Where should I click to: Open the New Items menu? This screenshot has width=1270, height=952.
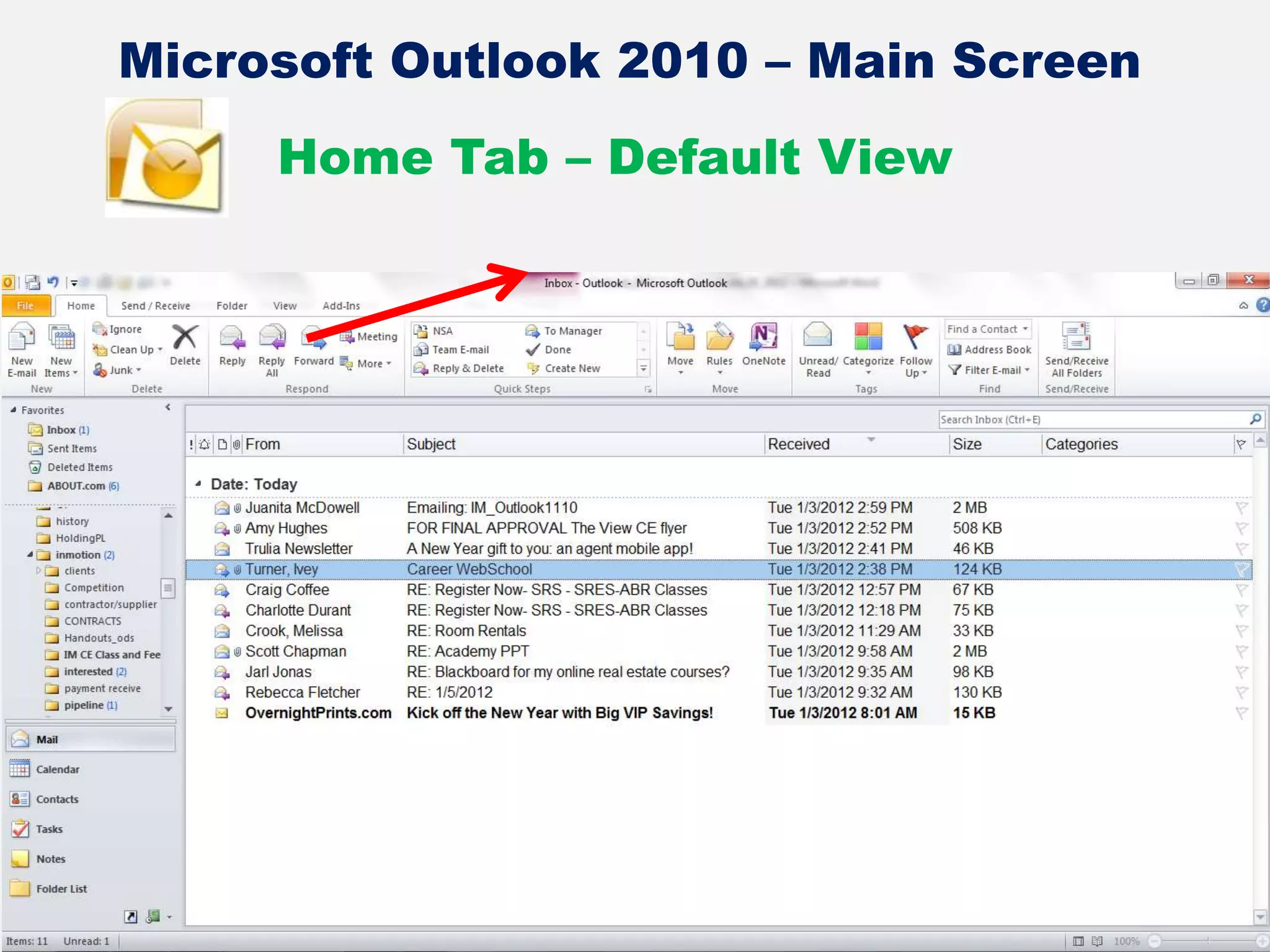[61, 350]
